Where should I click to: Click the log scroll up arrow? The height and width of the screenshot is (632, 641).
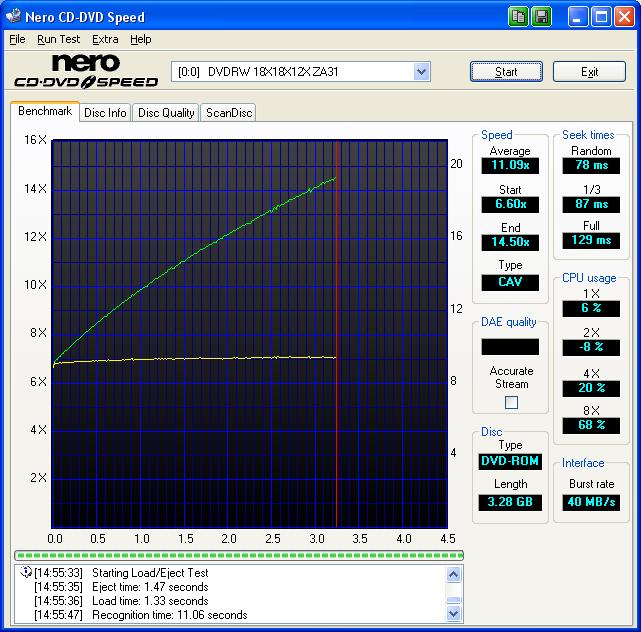tap(454, 575)
